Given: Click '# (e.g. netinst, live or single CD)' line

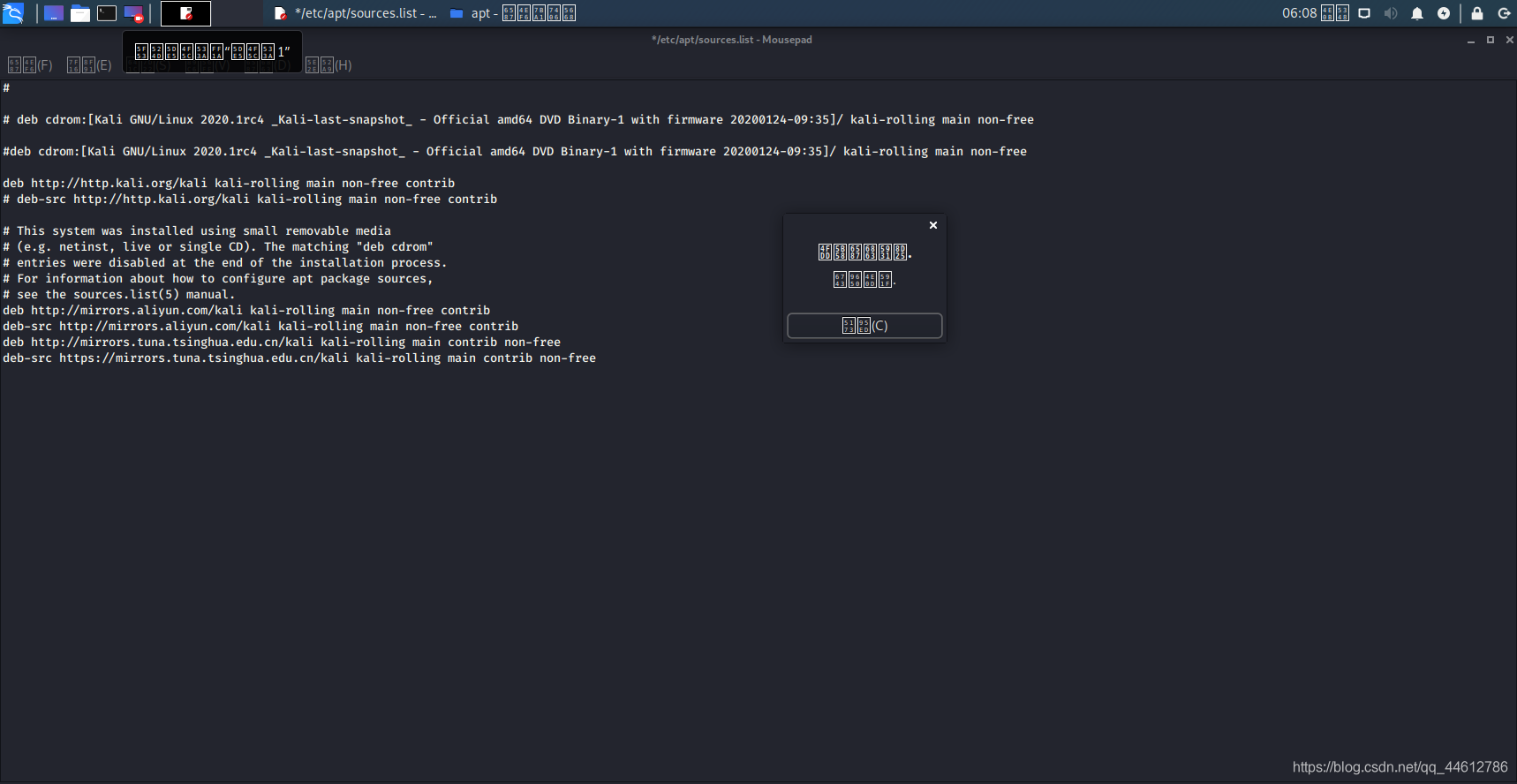Looking at the screenshot, I should click(x=218, y=246).
